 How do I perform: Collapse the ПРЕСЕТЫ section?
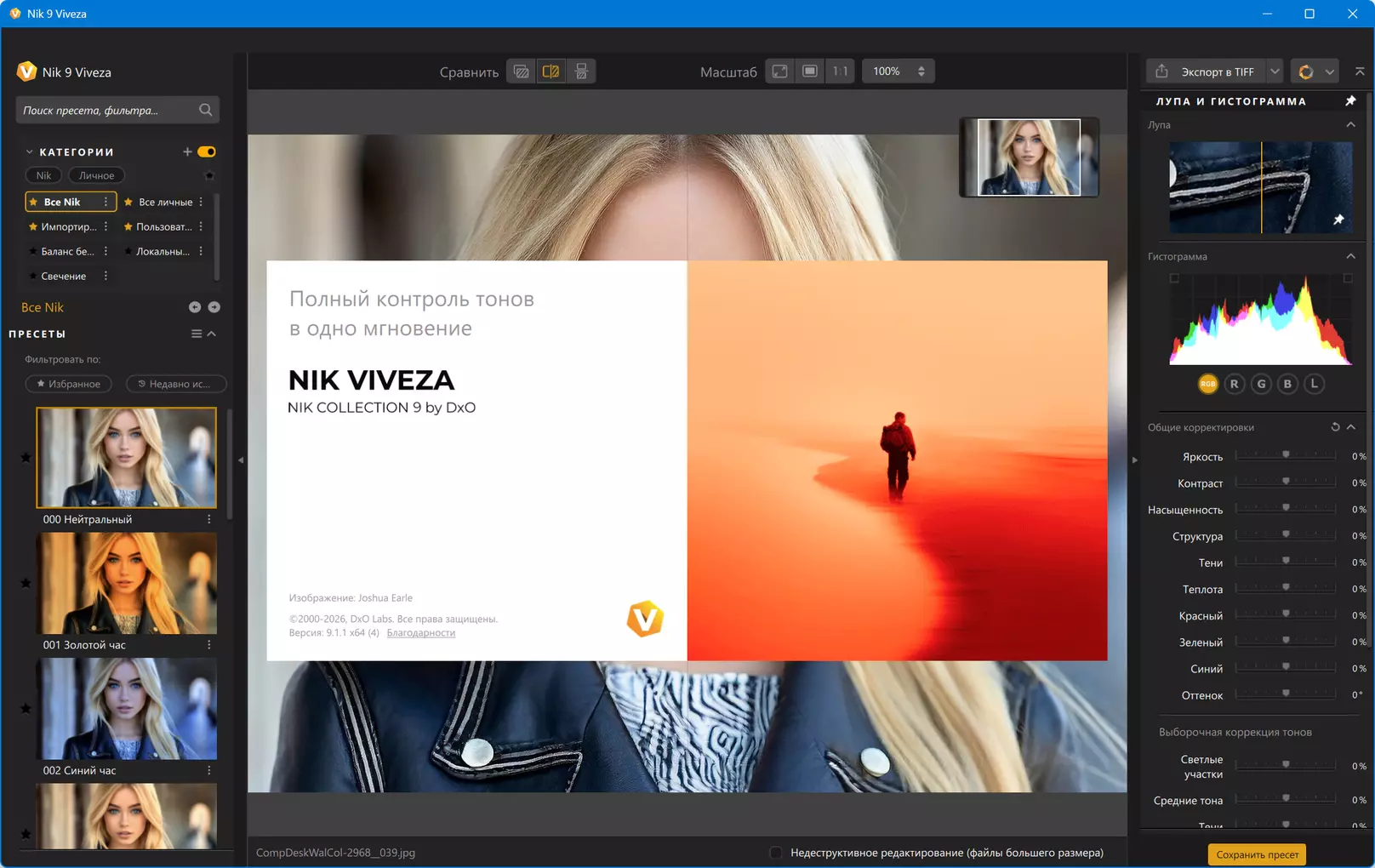pyautogui.click(x=212, y=334)
